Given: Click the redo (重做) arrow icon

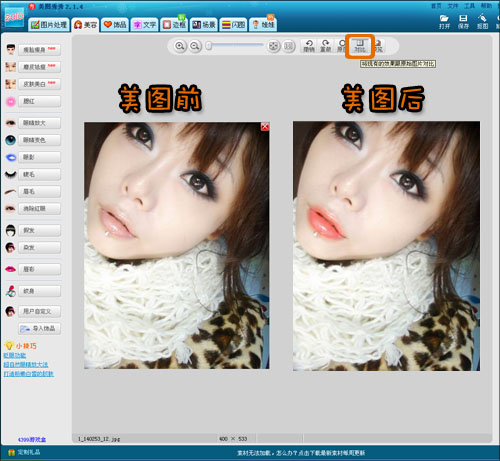Looking at the screenshot, I should coord(325,46).
